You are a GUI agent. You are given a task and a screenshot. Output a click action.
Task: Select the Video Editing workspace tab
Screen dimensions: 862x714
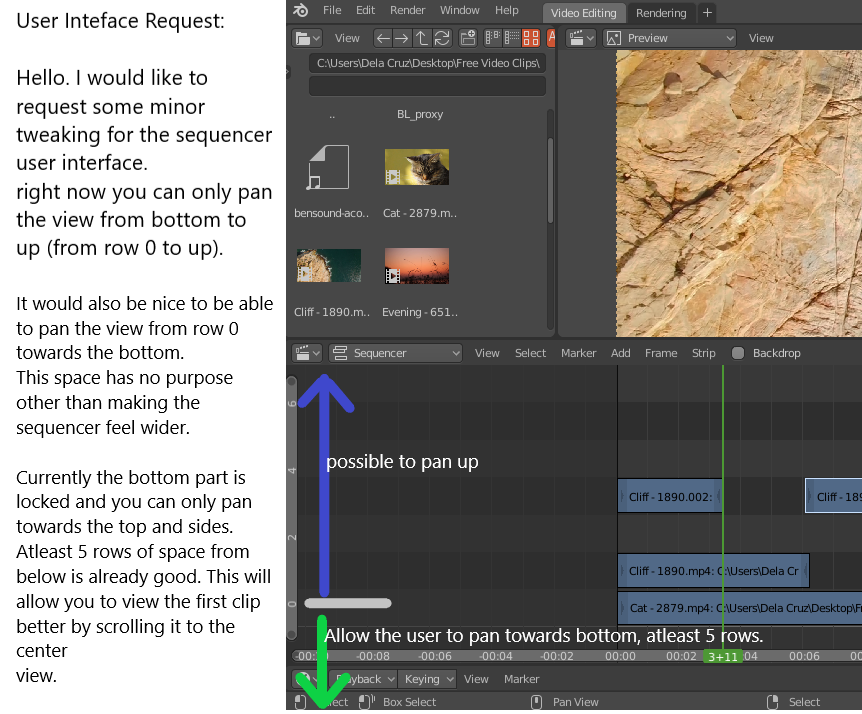583,13
